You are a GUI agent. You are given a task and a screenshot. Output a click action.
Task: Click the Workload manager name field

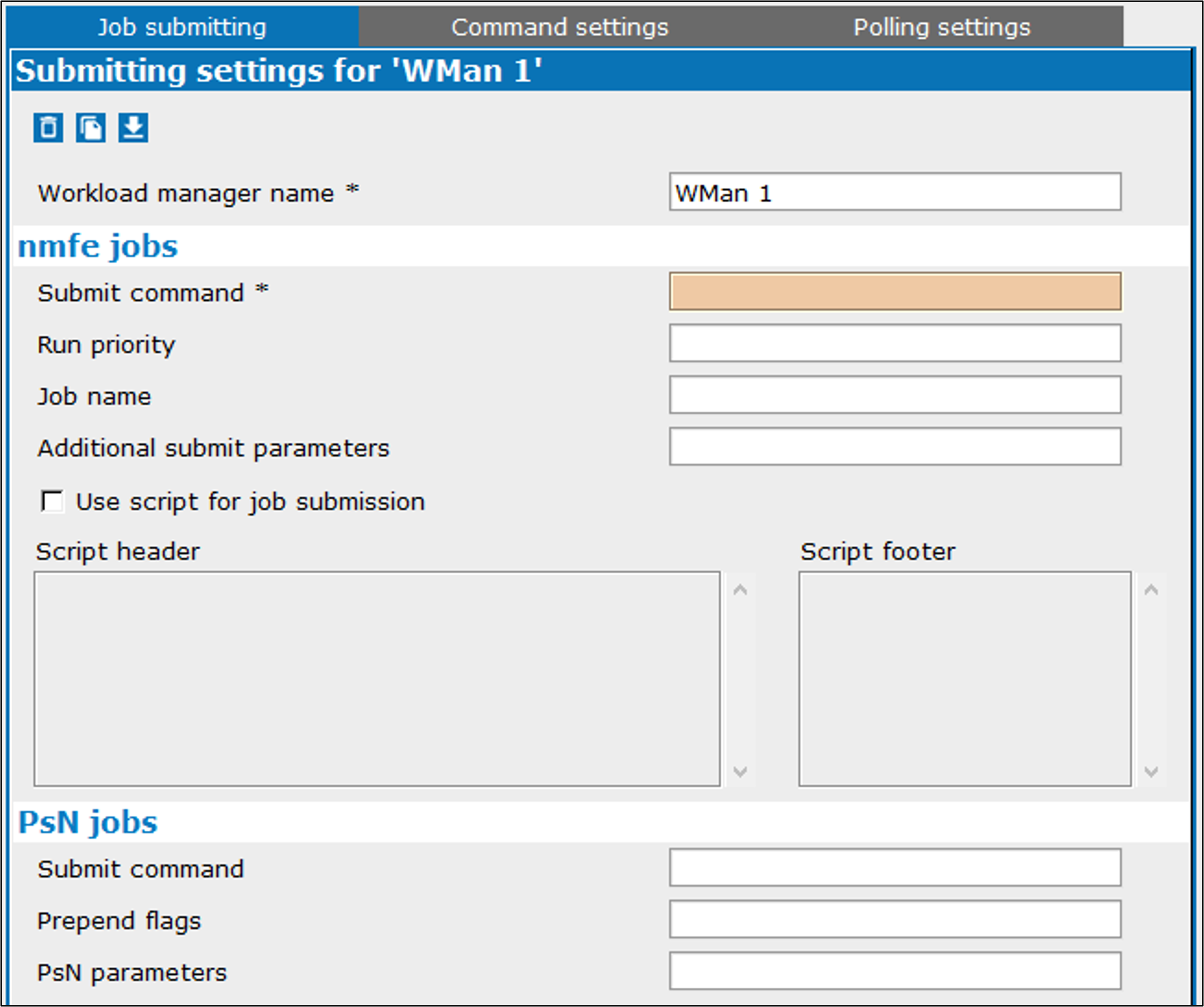(895, 192)
